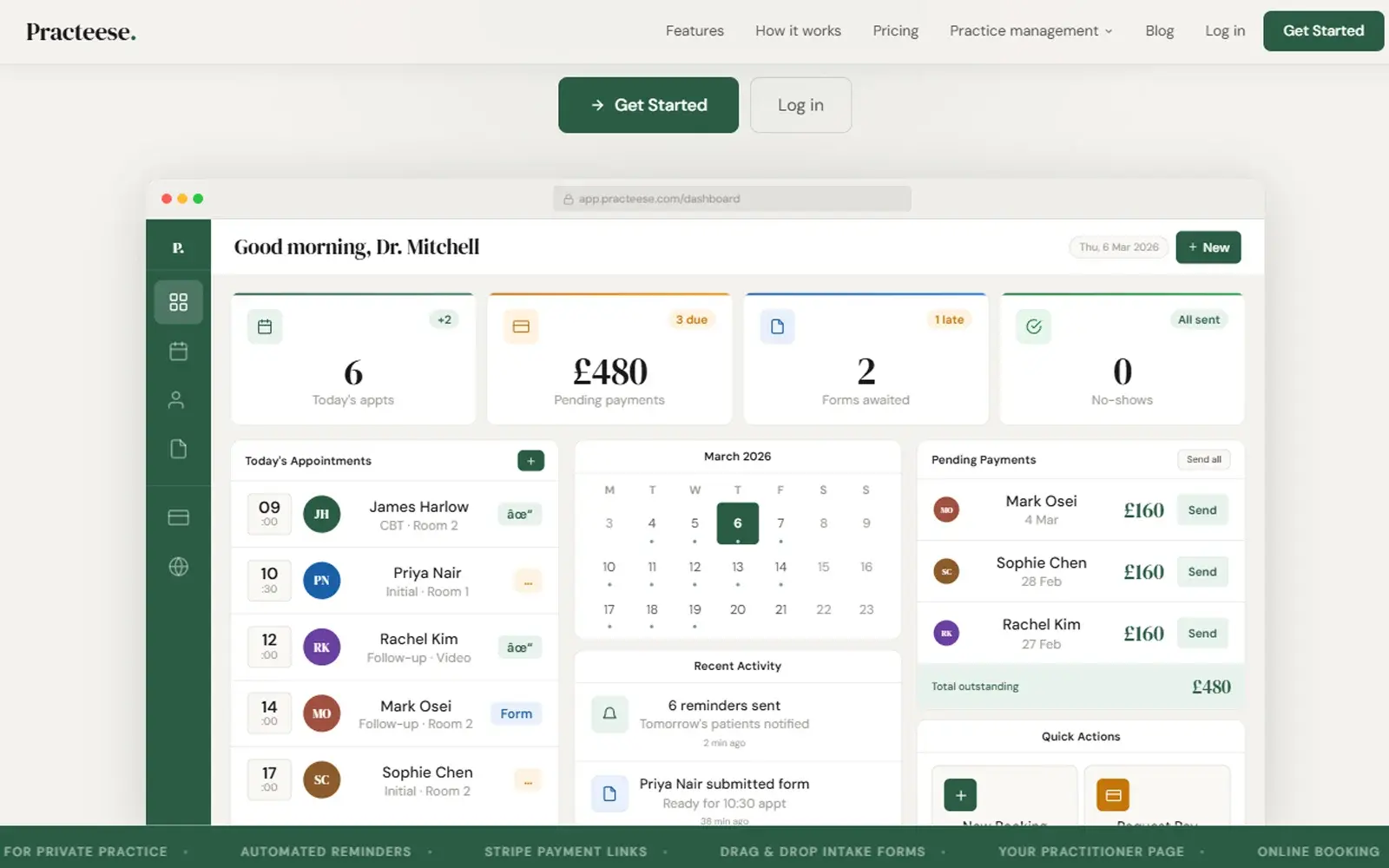Open the globe icon in the sidebar
Screen dimensions: 1389x868
point(178,567)
